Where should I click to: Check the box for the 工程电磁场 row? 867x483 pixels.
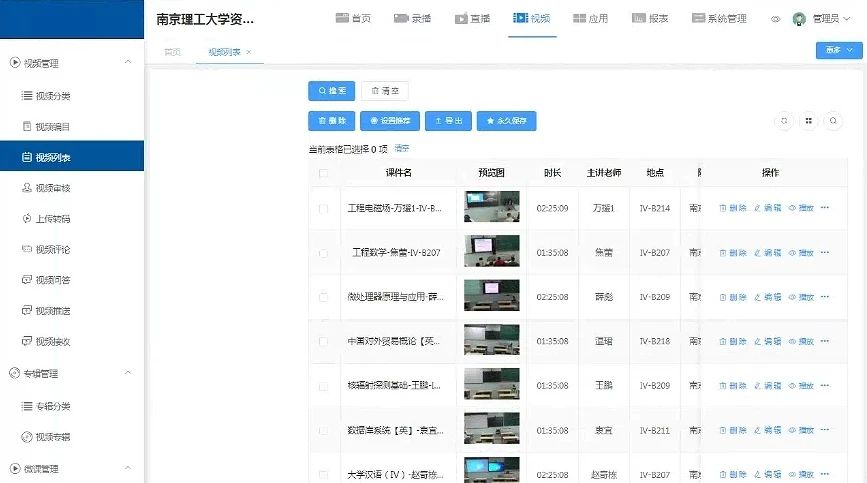point(323,209)
